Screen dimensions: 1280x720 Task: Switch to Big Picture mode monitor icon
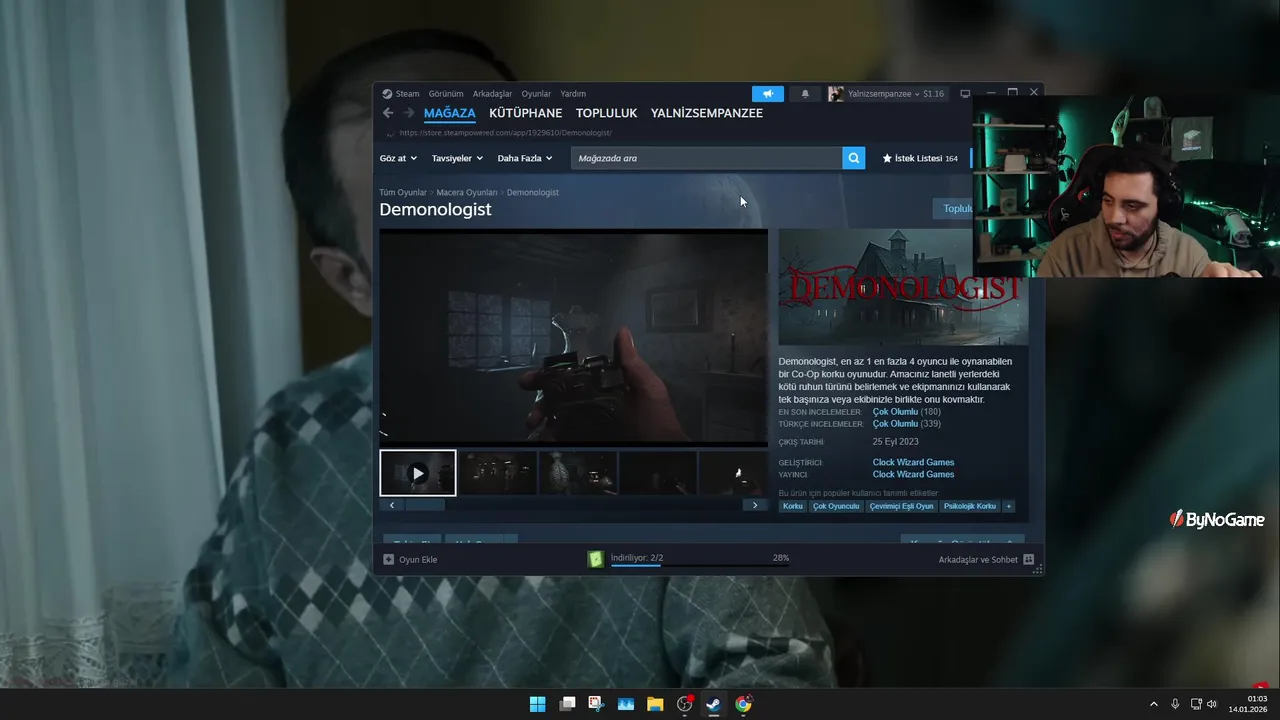tap(965, 94)
